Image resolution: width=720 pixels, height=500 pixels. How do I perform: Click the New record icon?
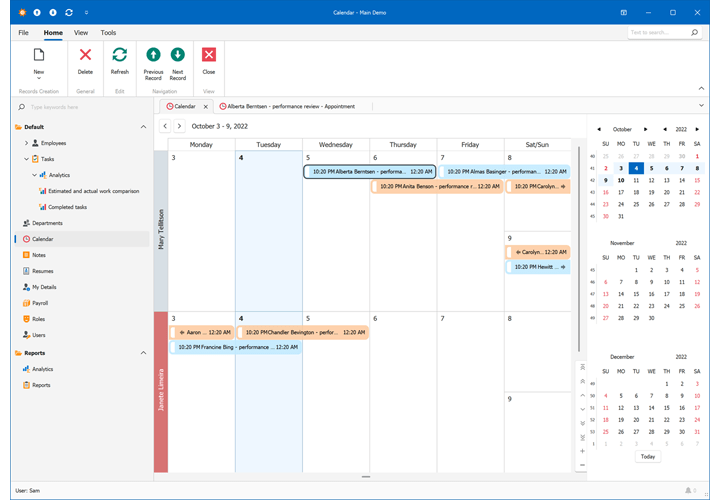(x=39, y=56)
